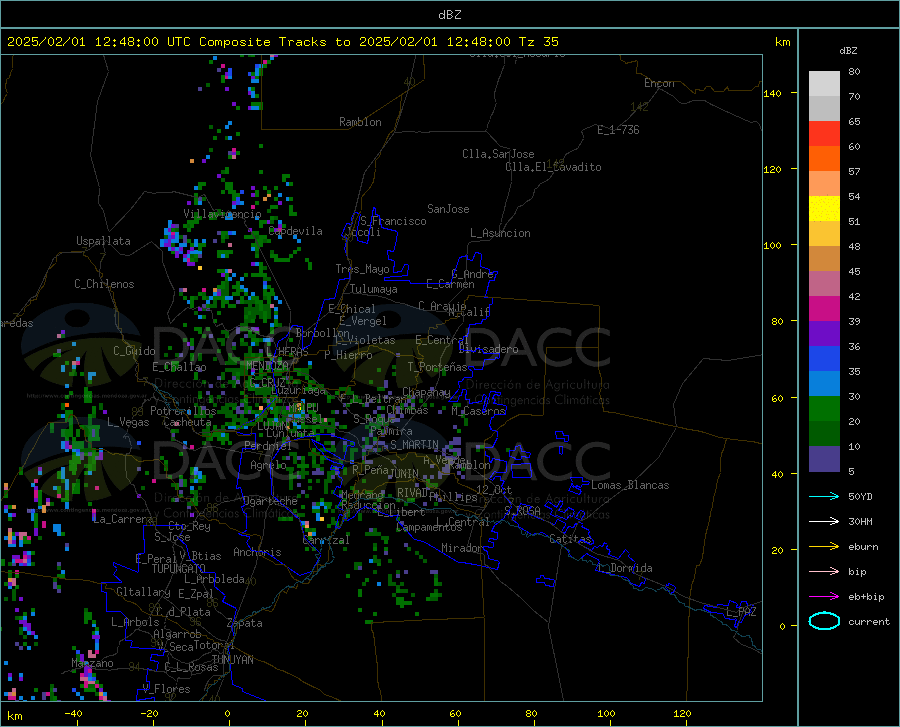900x727 pixels.
Task: Click the dBZ title at top
Action: point(449,15)
